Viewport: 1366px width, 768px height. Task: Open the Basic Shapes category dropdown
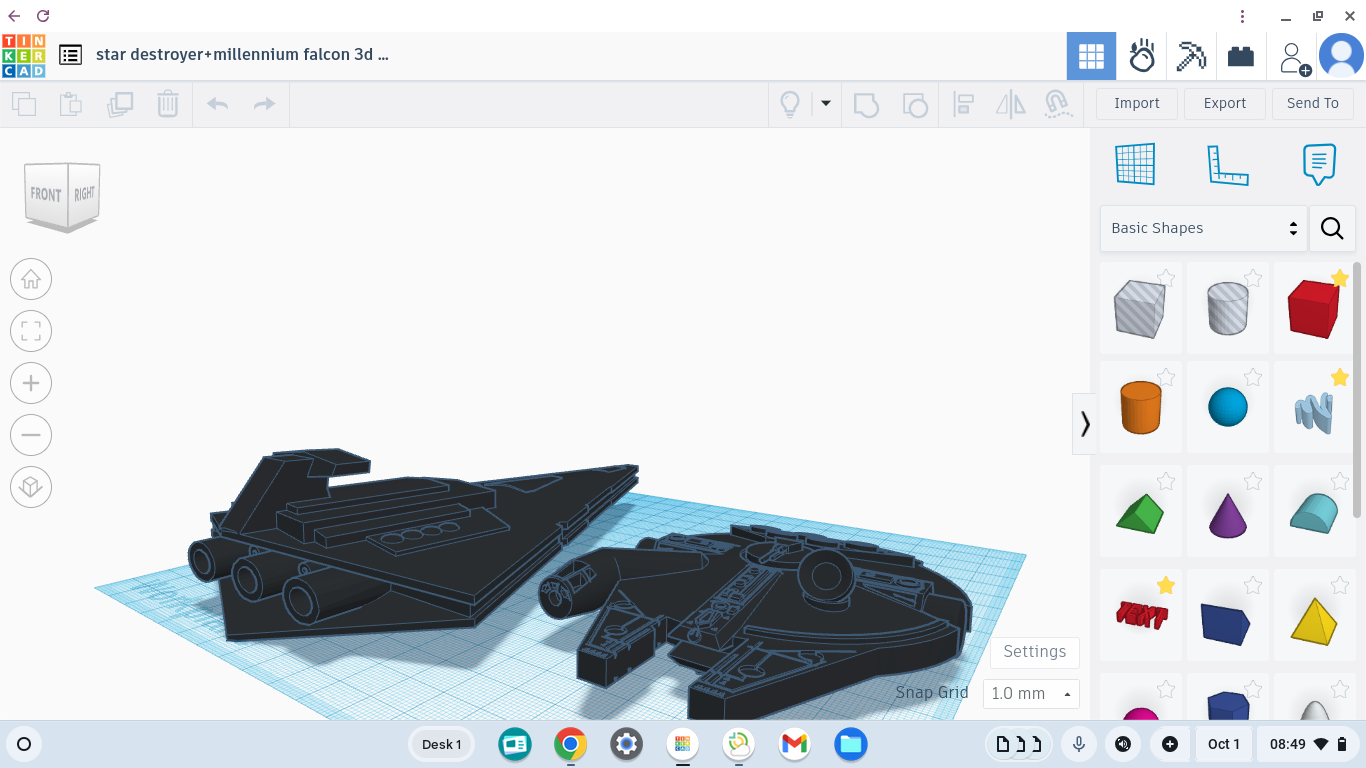tap(1204, 228)
